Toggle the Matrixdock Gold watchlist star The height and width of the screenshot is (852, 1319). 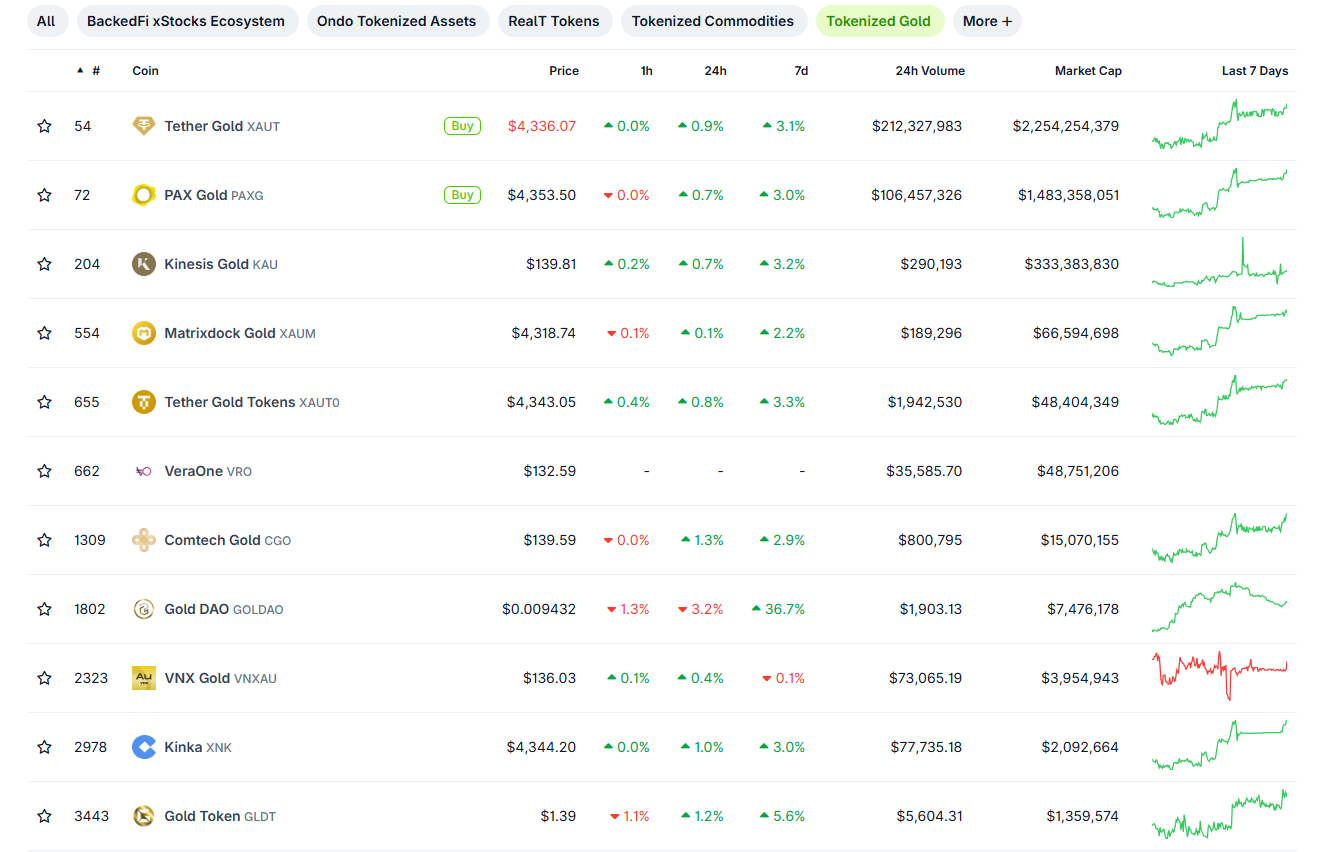(x=44, y=333)
